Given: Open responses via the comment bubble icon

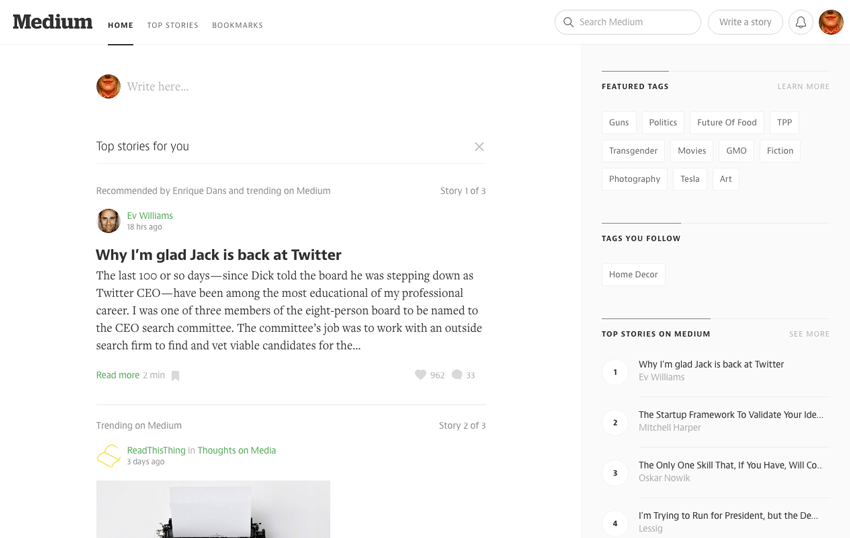Looking at the screenshot, I should pyautogui.click(x=457, y=375).
